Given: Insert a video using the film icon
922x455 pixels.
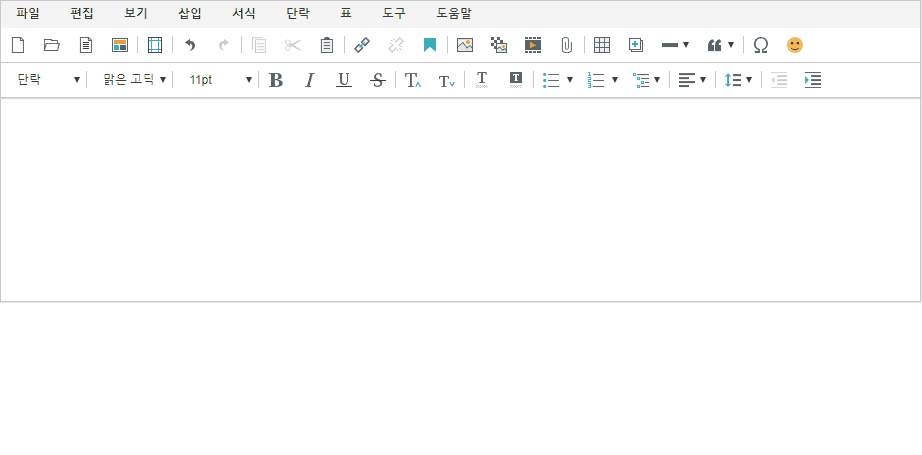Looking at the screenshot, I should 533,45.
